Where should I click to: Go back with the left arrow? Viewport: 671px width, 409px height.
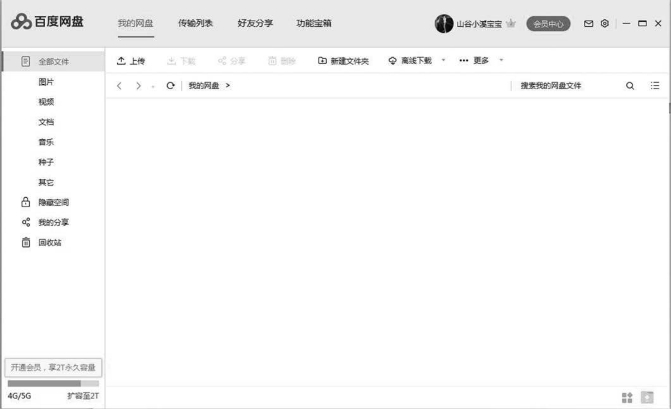pyautogui.click(x=119, y=86)
